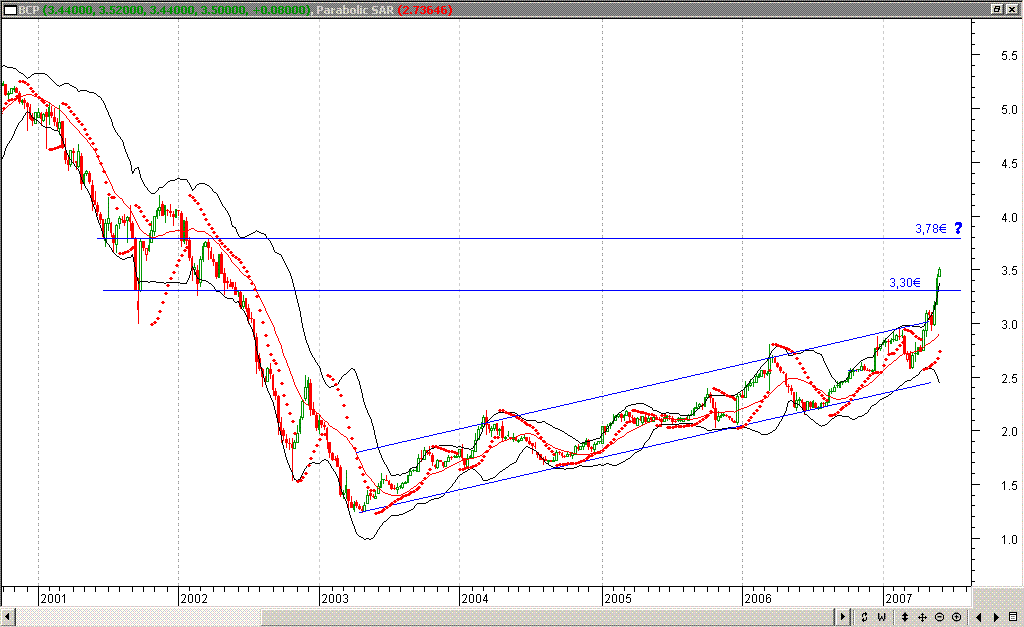Select the question mark beside 3,78€
The height and width of the screenshot is (627, 1024).
pyautogui.click(x=958, y=229)
